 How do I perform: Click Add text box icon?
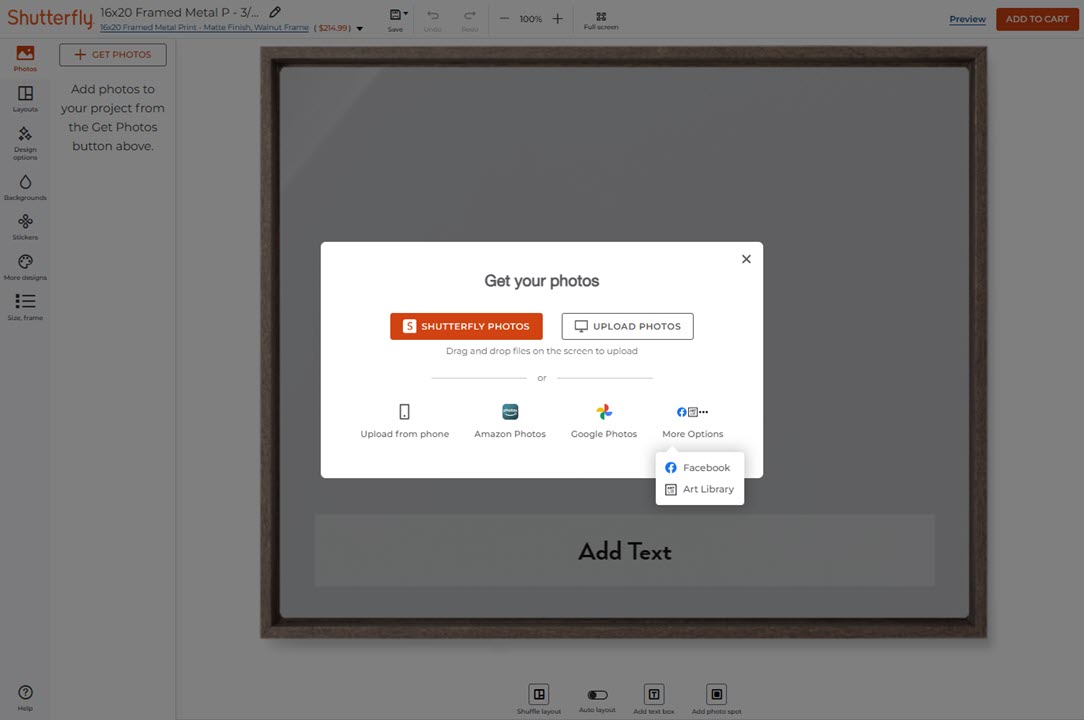tap(653, 699)
